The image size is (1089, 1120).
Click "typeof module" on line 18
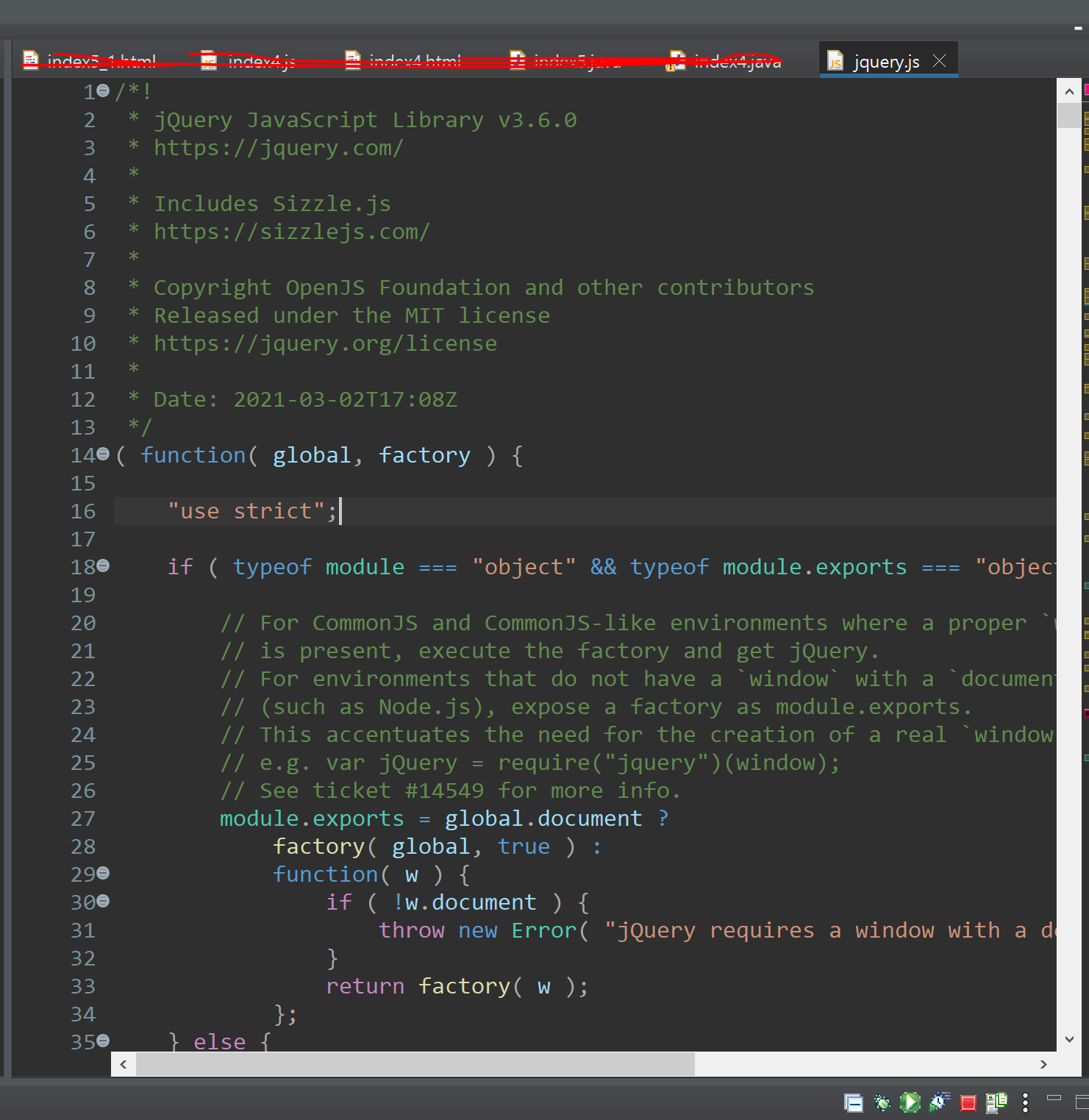pyautogui.click(x=318, y=567)
